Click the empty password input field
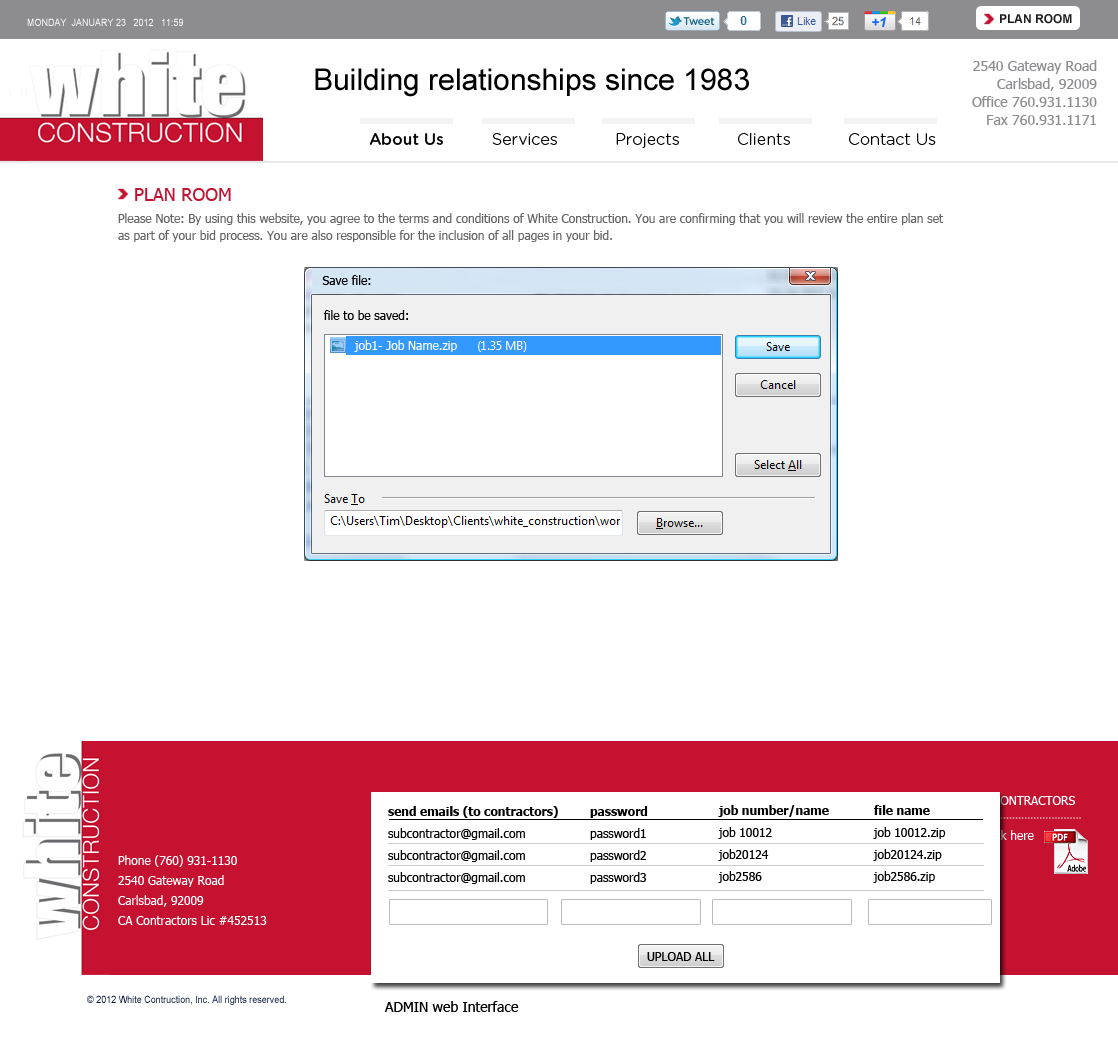1118x1044 pixels. [x=631, y=912]
